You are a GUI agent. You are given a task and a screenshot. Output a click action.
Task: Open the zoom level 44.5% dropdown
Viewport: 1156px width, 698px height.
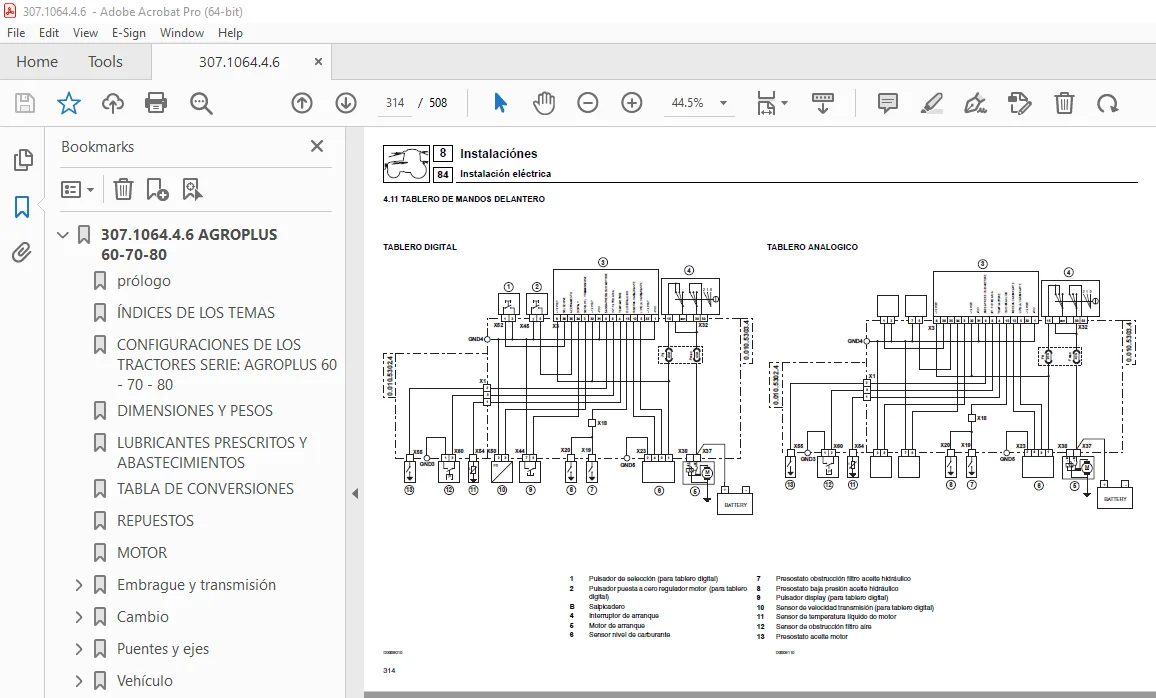pos(723,103)
